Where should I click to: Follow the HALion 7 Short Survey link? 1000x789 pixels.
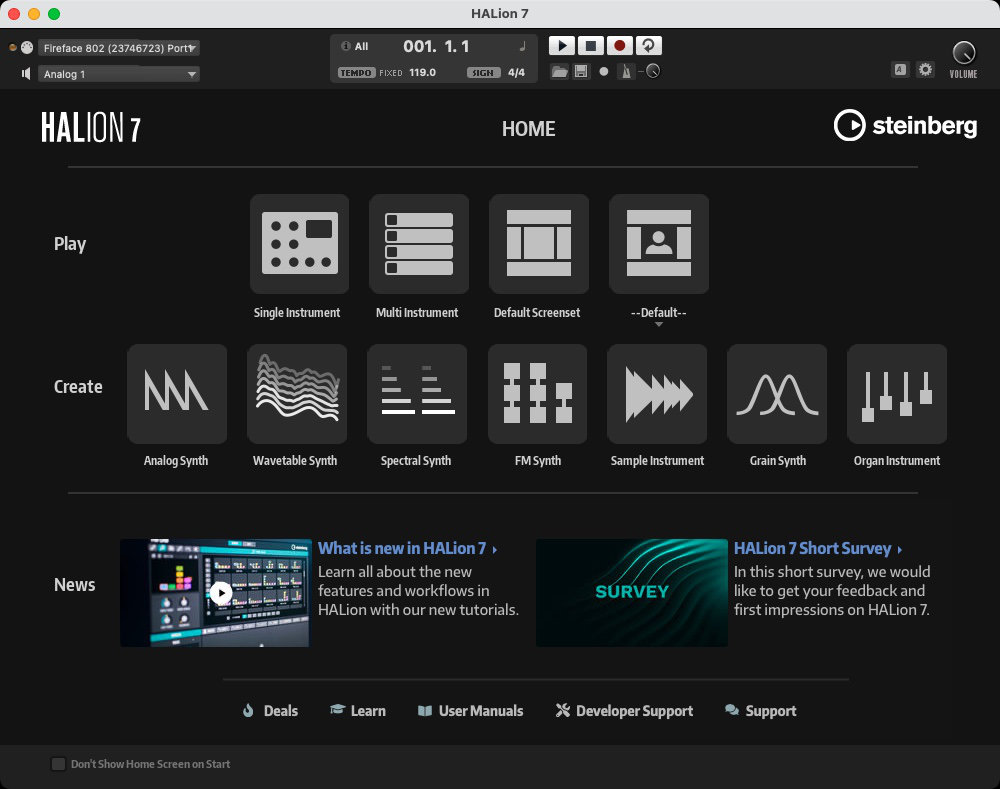pos(812,548)
